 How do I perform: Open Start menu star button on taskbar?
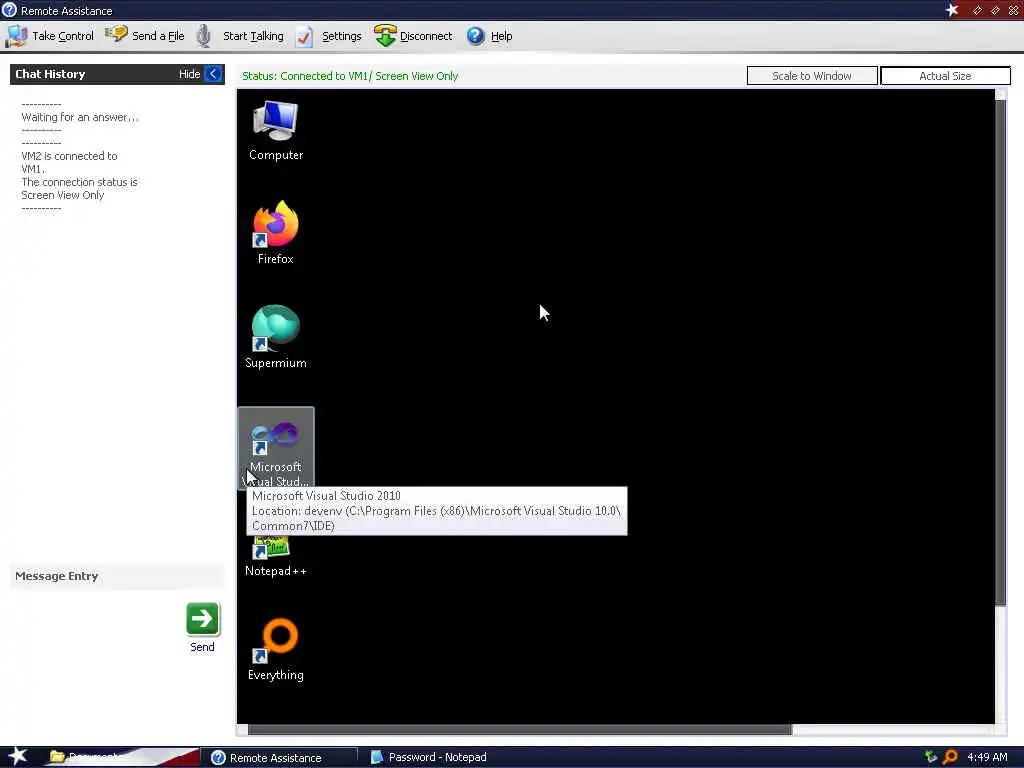[x=17, y=756]
